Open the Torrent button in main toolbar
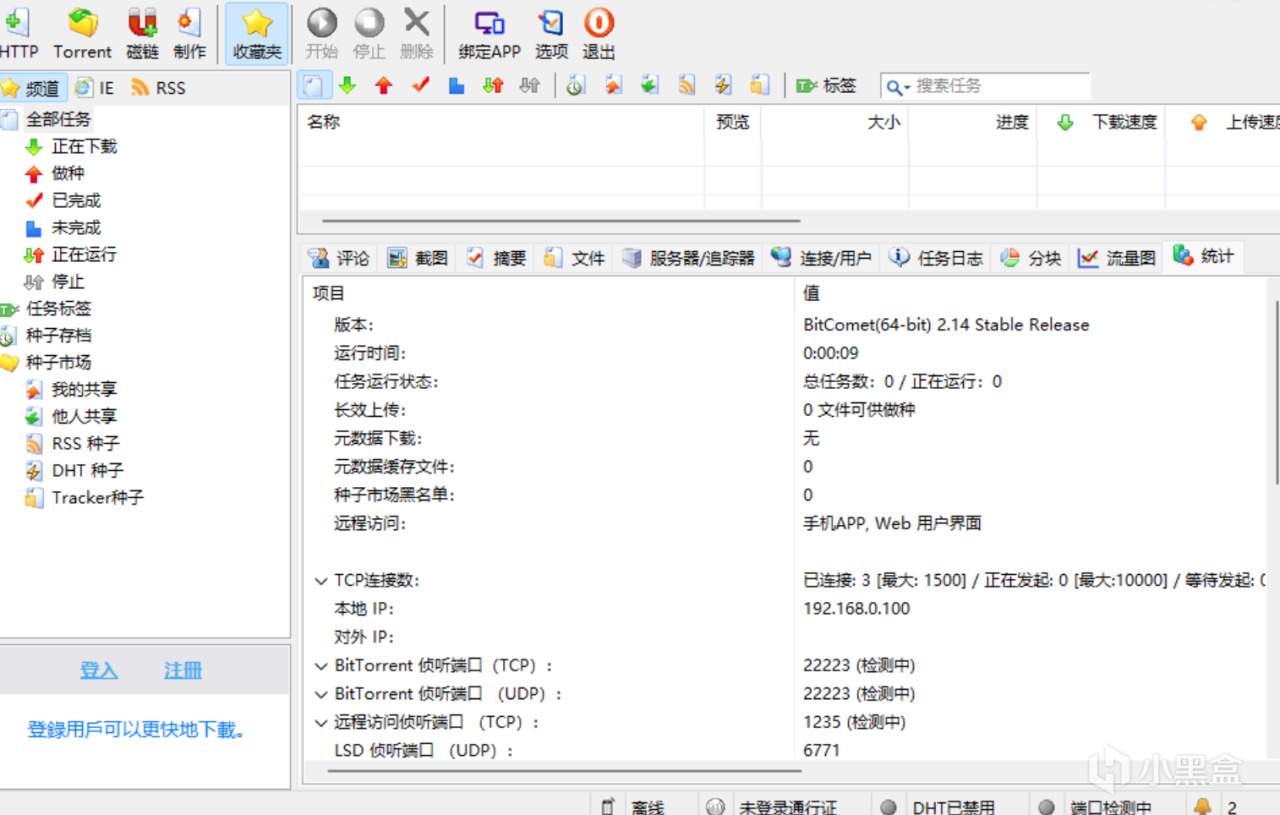1280x815 pixels. 82,34
